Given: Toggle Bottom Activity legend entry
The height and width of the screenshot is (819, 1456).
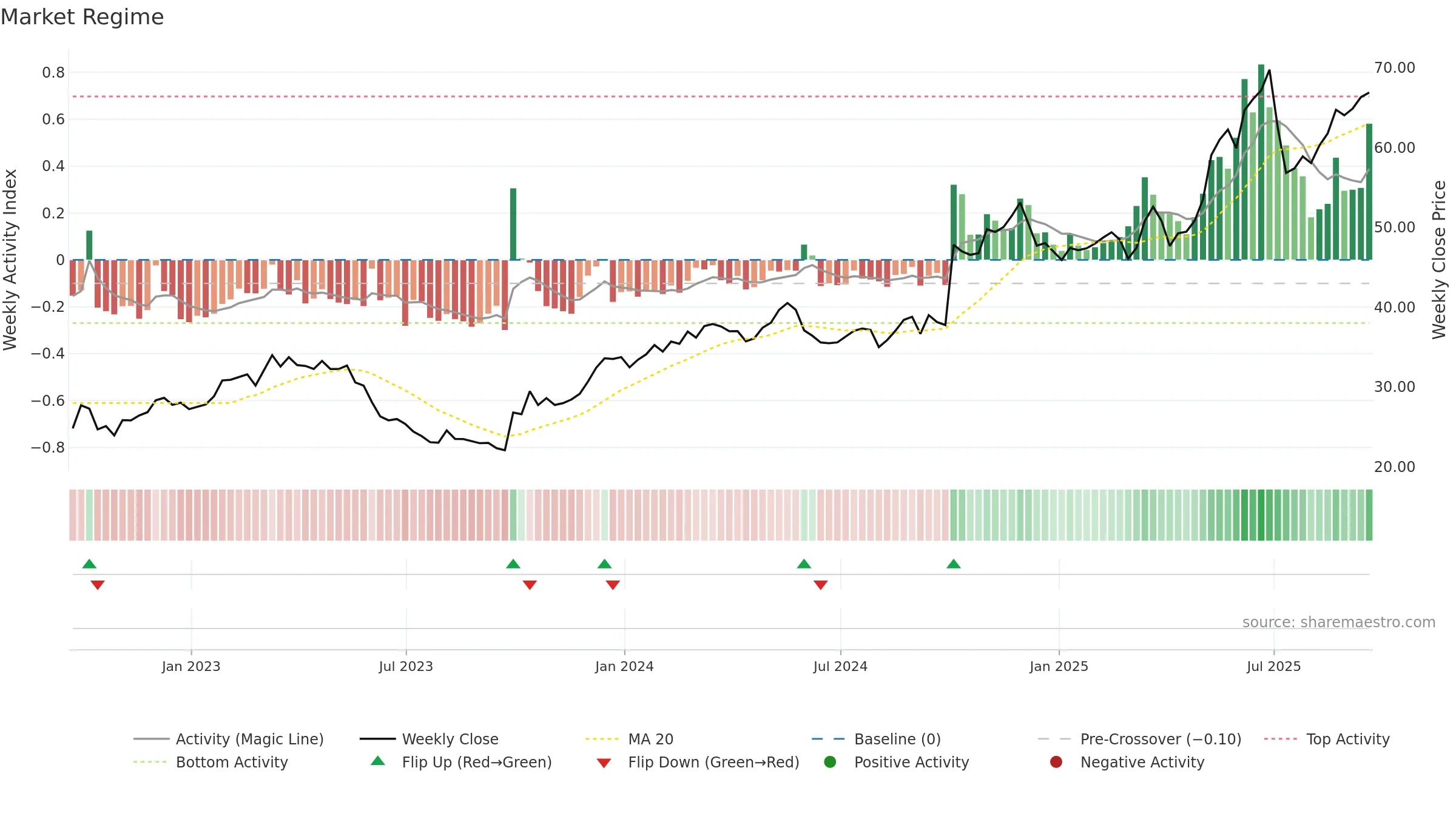Looking at the screenshot, I should coord(211,762).
